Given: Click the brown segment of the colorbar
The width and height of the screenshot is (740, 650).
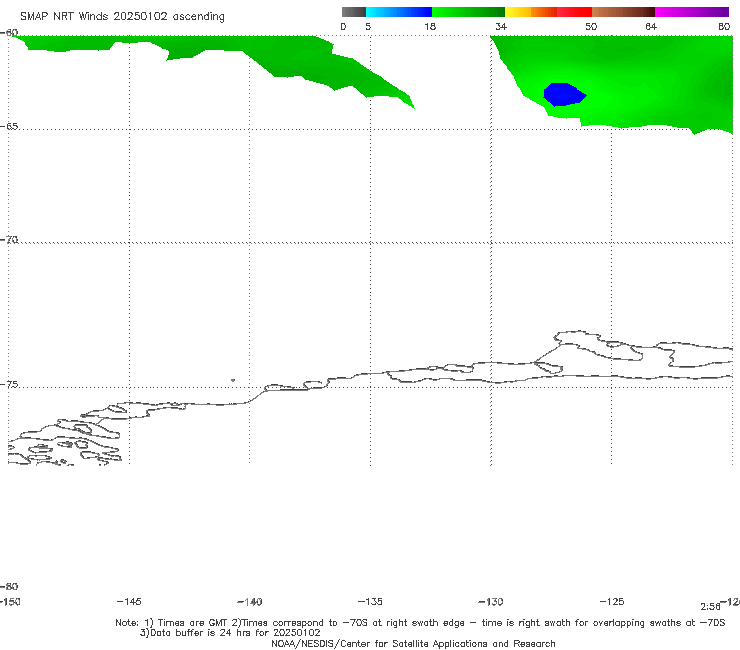Looking at the screenshot, I should click(623, 12).
